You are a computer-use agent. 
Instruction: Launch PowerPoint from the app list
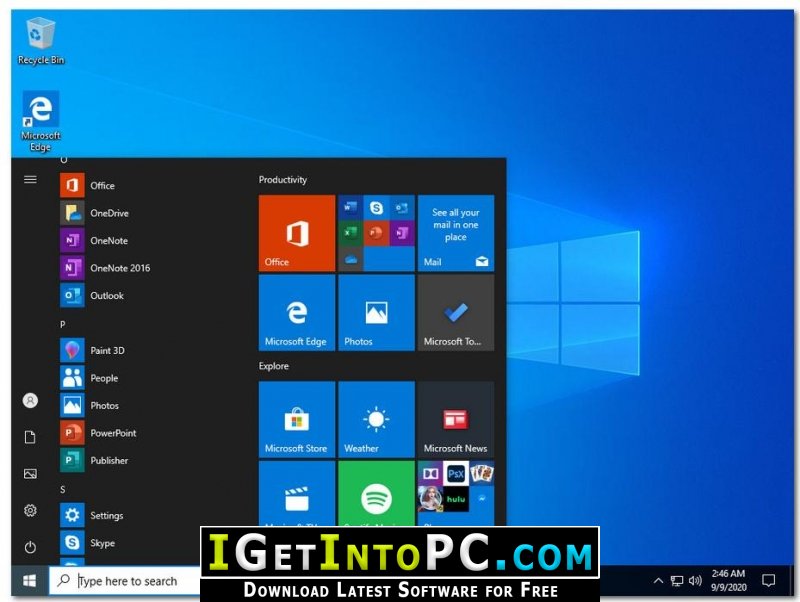(x=148, y=433)
